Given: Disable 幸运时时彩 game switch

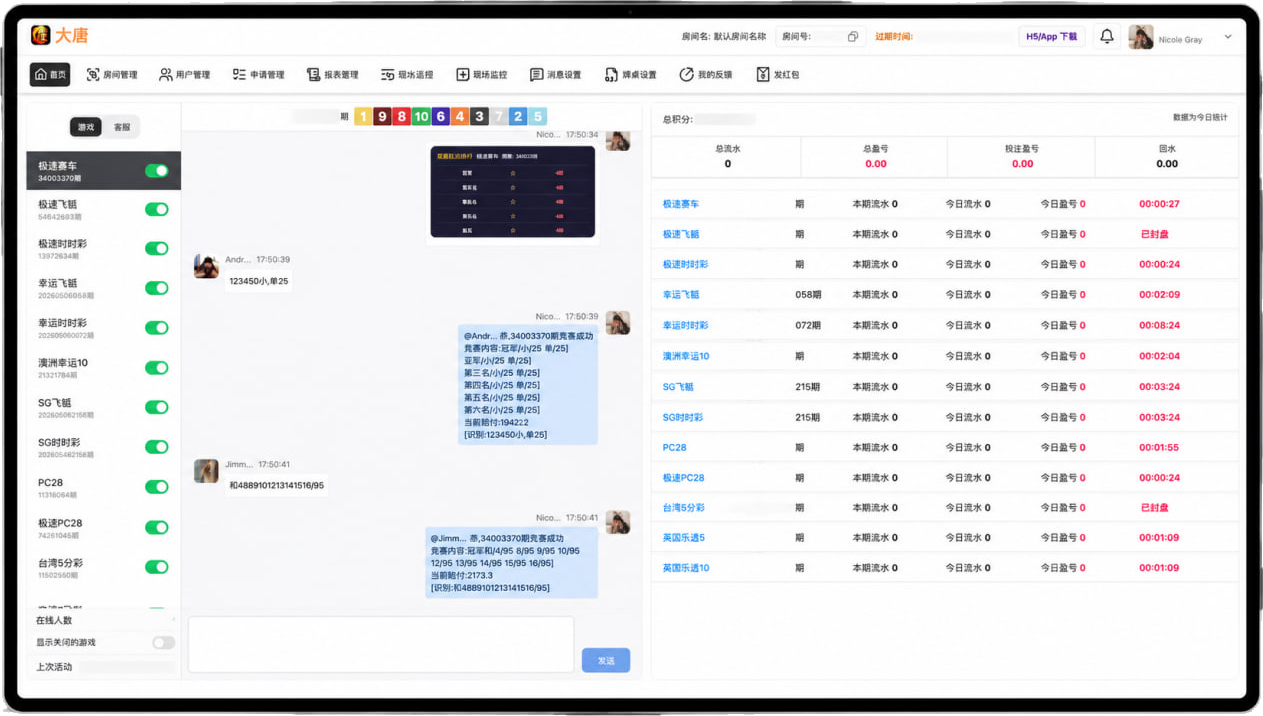Looking at the screenshot, I should (x=157, y=328).
